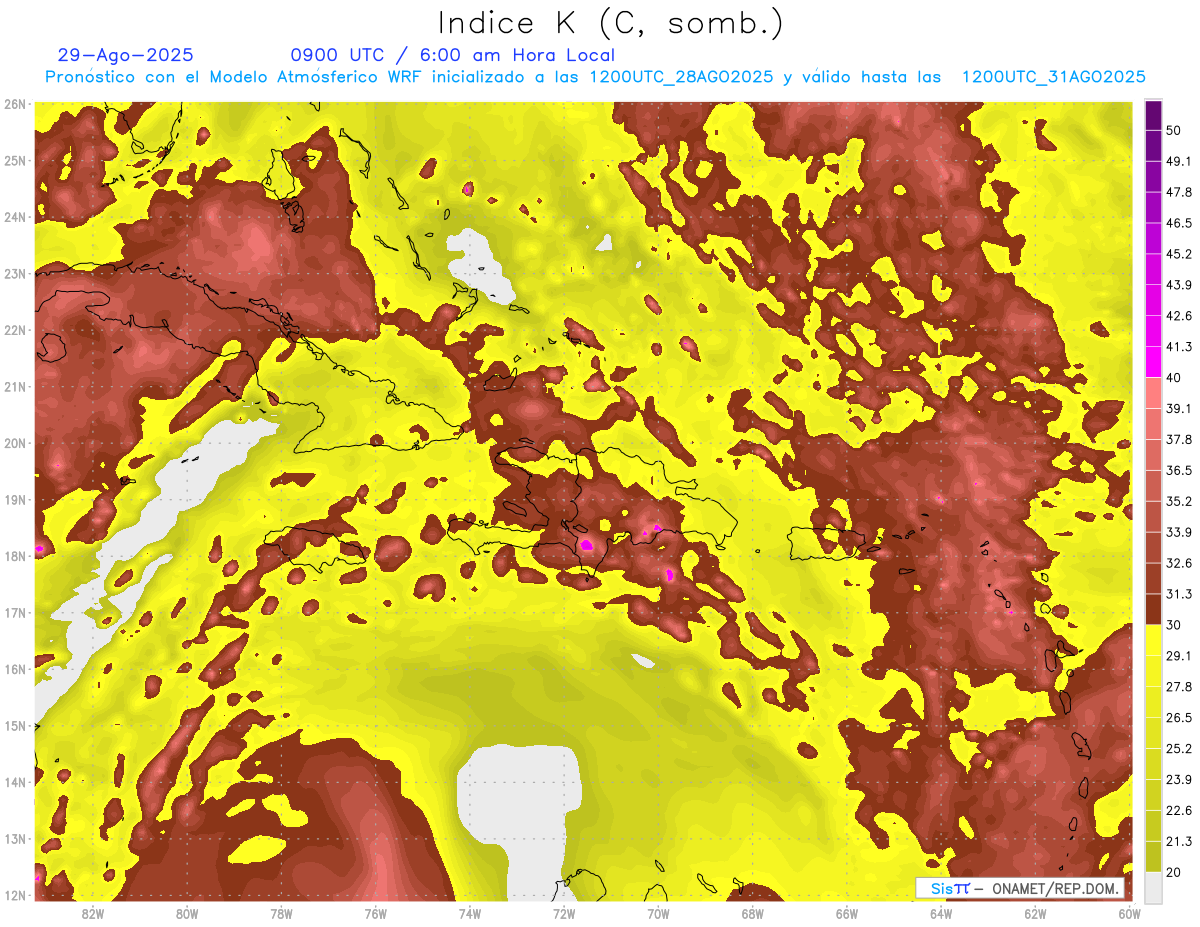This screenshot has height=927, width=1200.
Task: Click the 21N latitude label
Action: [x=15, y=386]
